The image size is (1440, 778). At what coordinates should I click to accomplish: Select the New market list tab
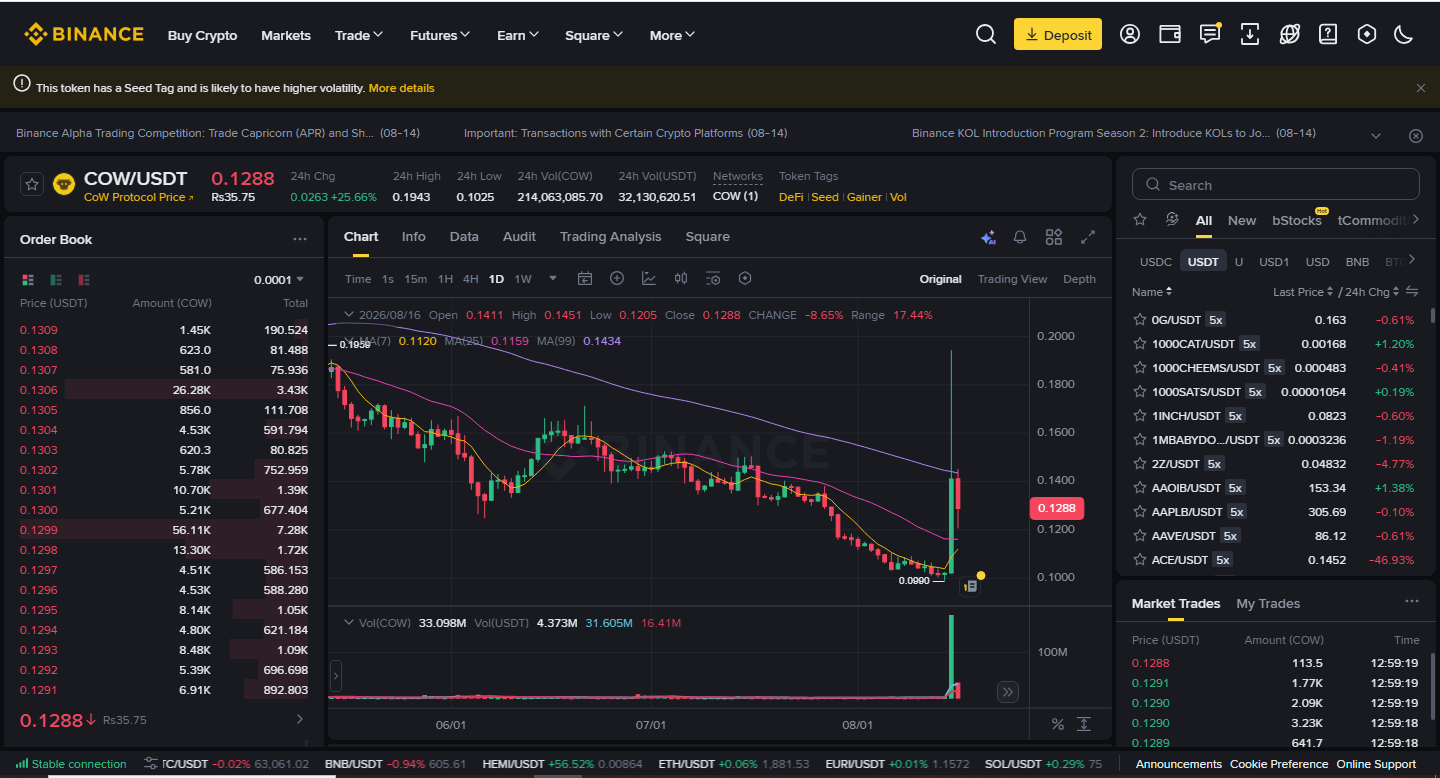click(1242, 220)
